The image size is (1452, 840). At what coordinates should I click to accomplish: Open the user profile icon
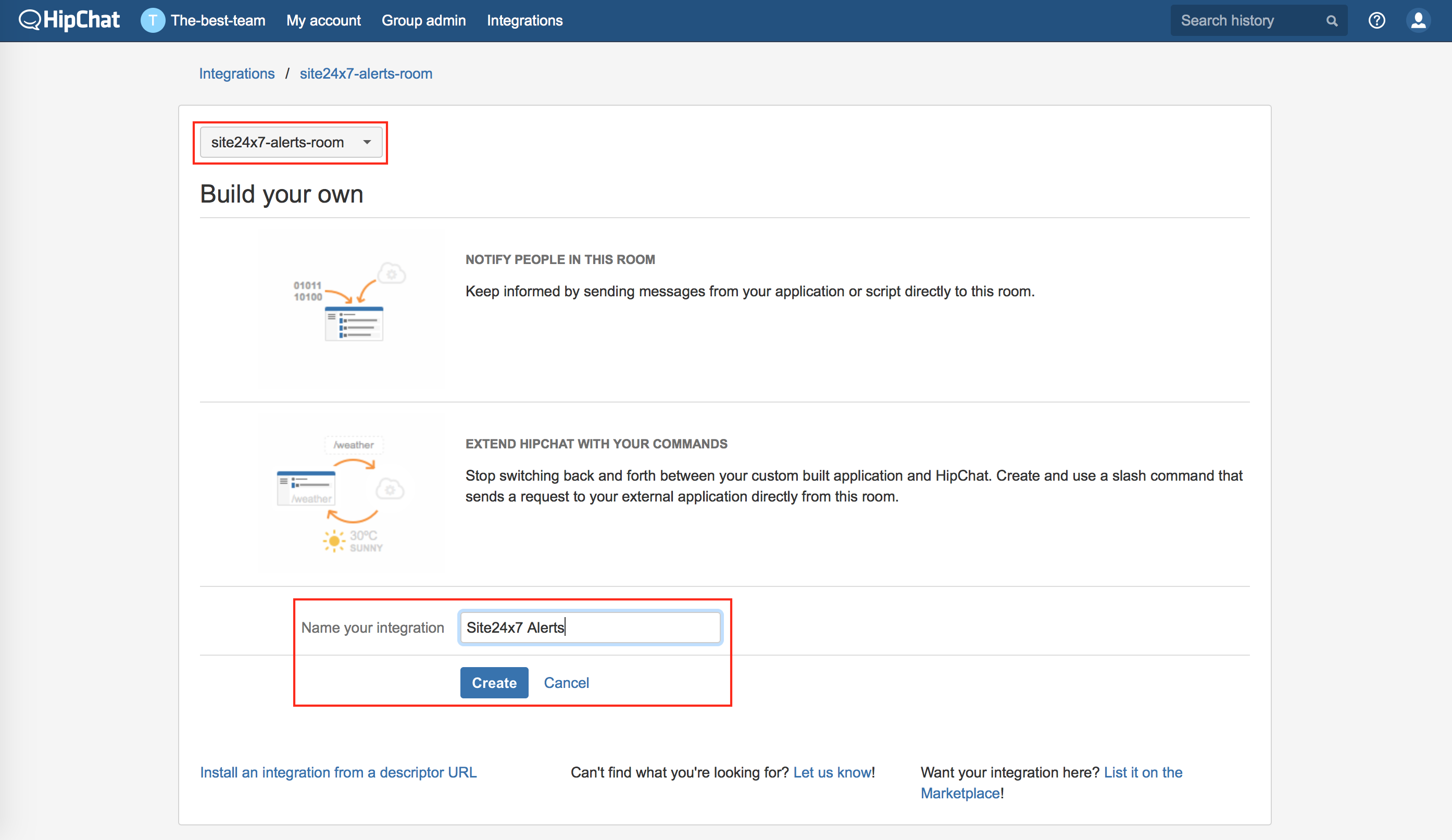pos(1418,21)
